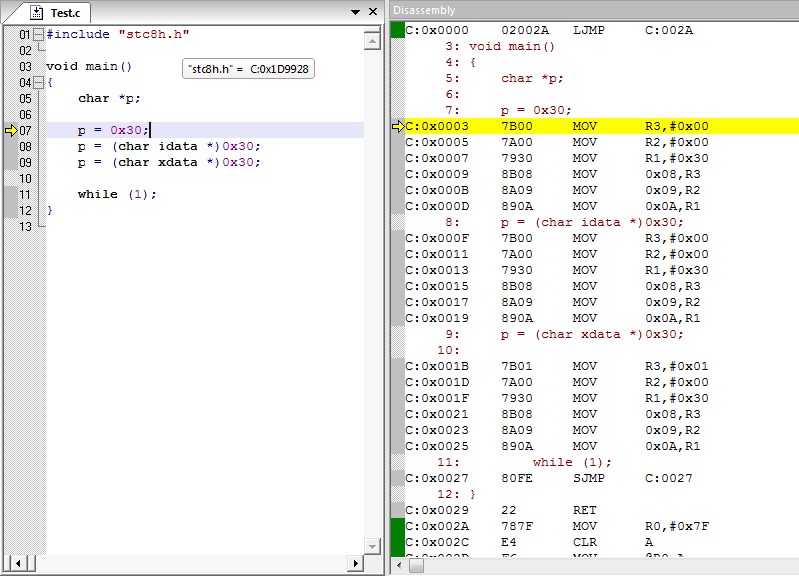Click the Disassembly panel title bar
This screenshot has height=576, width=799.
coord(594,10)
